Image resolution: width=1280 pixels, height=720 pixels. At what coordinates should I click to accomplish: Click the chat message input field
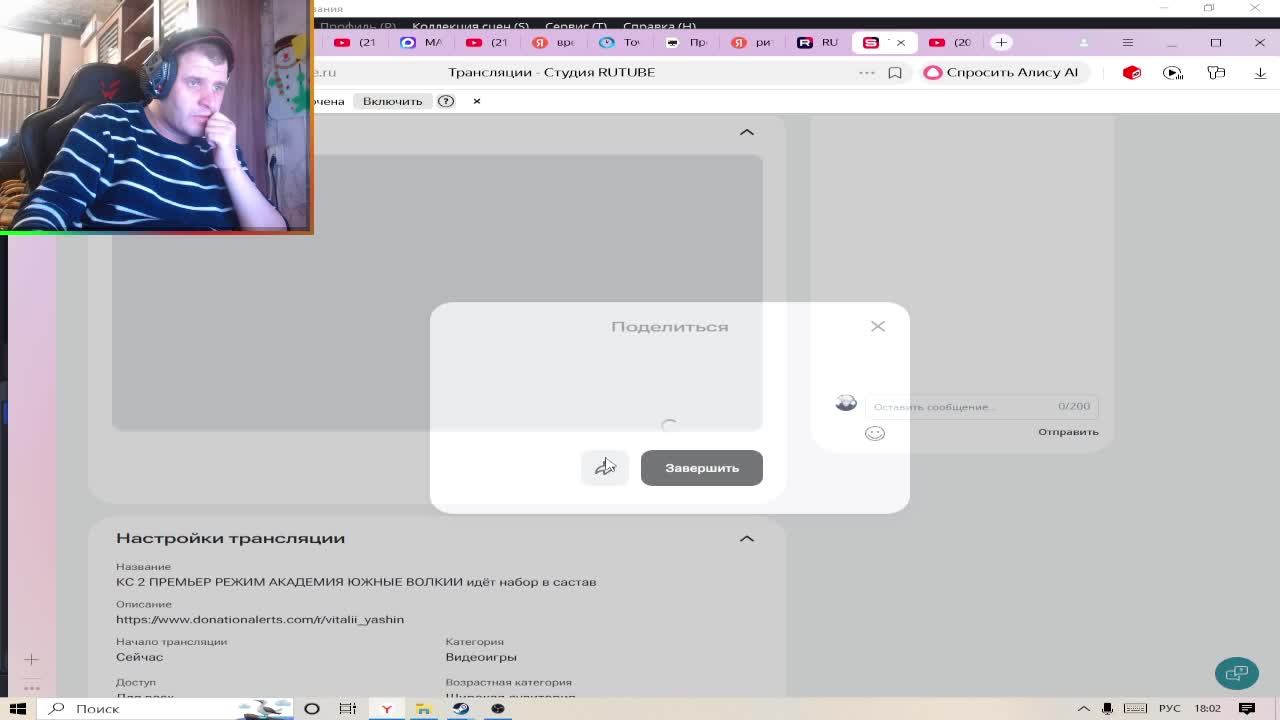pyautogui.click(x=981, y=406)
